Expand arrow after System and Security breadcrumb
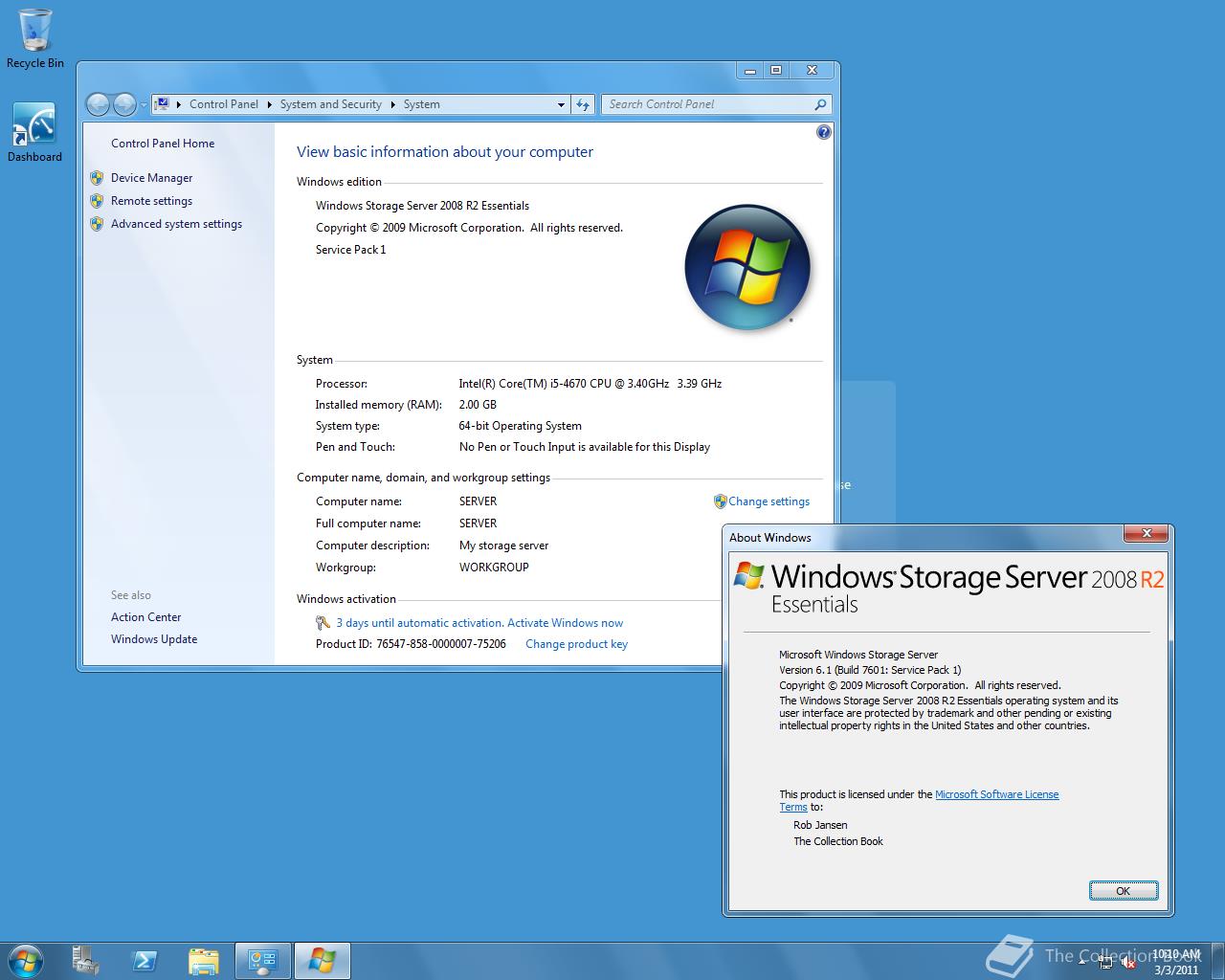The height and width of the screenshot is (980, 1225). 392,104
